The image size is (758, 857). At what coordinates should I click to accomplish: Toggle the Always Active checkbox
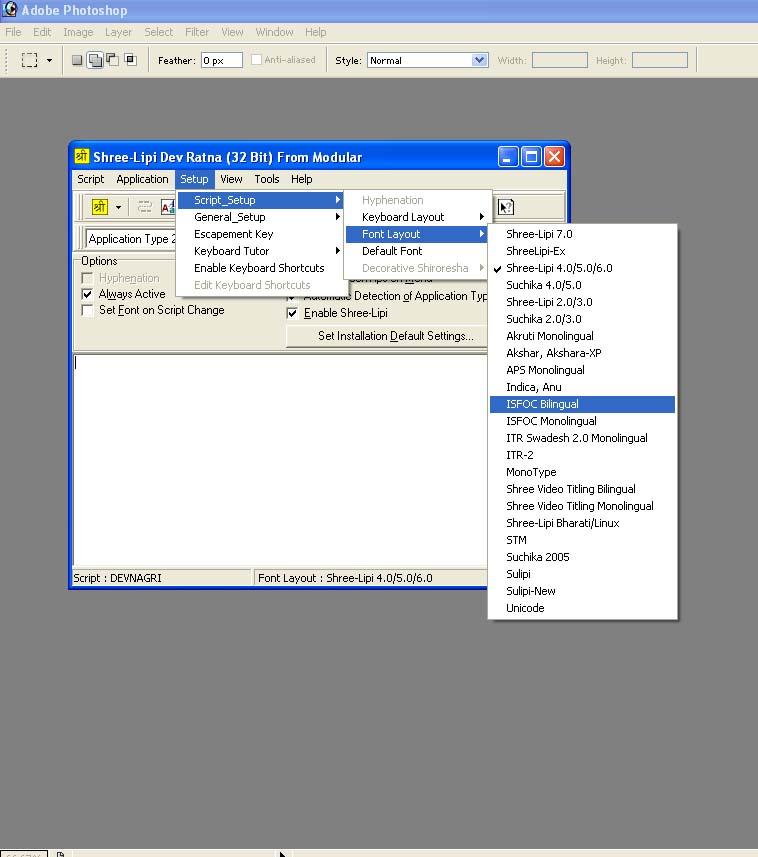tap(87, 295)
